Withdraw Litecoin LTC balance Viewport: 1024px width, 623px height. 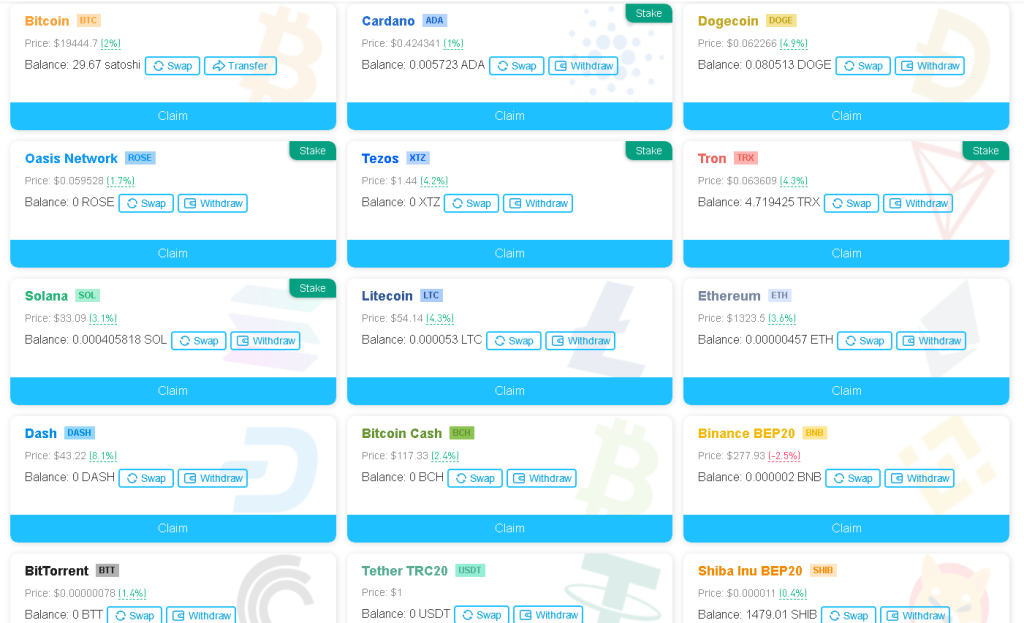[x=581, y=341]
